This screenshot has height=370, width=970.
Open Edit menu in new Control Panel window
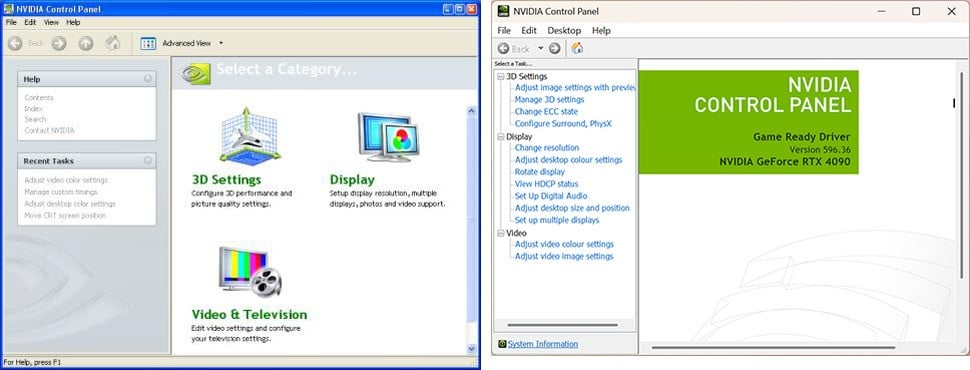[x=529, y=30]
